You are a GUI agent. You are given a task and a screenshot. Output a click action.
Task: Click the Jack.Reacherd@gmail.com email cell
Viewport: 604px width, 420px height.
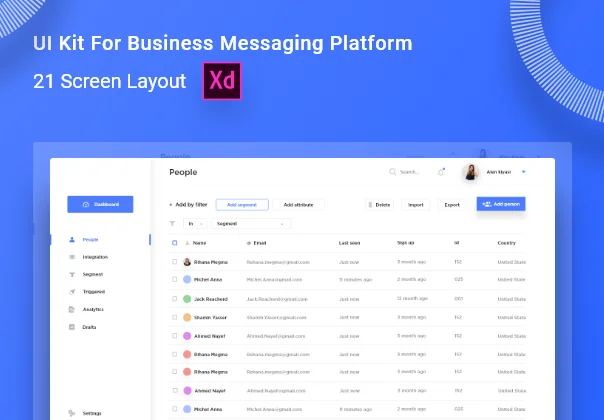277,299
